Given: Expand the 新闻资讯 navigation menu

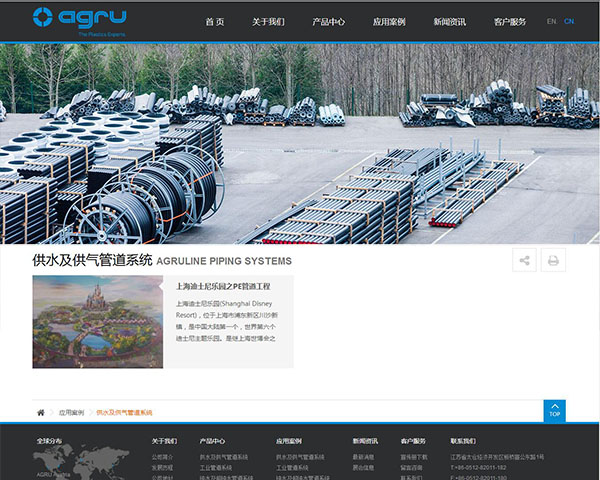Looking at the screenshot, I should pyautogui.click(x=449, y=21).
